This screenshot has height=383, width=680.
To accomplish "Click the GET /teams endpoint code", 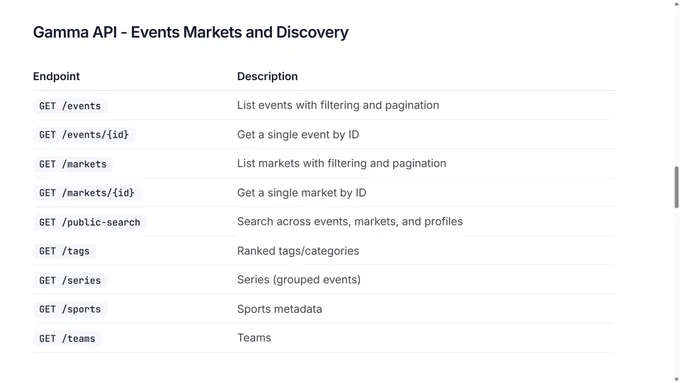I will click(x=67, y=338).
